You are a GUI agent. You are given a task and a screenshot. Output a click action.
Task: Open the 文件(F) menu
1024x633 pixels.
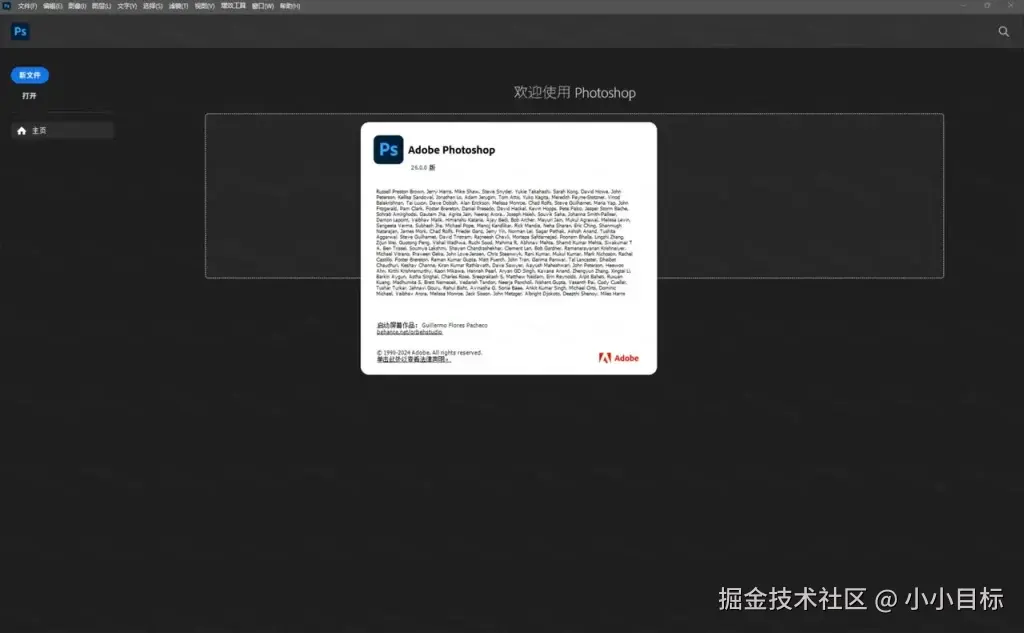tap(27, 6)
